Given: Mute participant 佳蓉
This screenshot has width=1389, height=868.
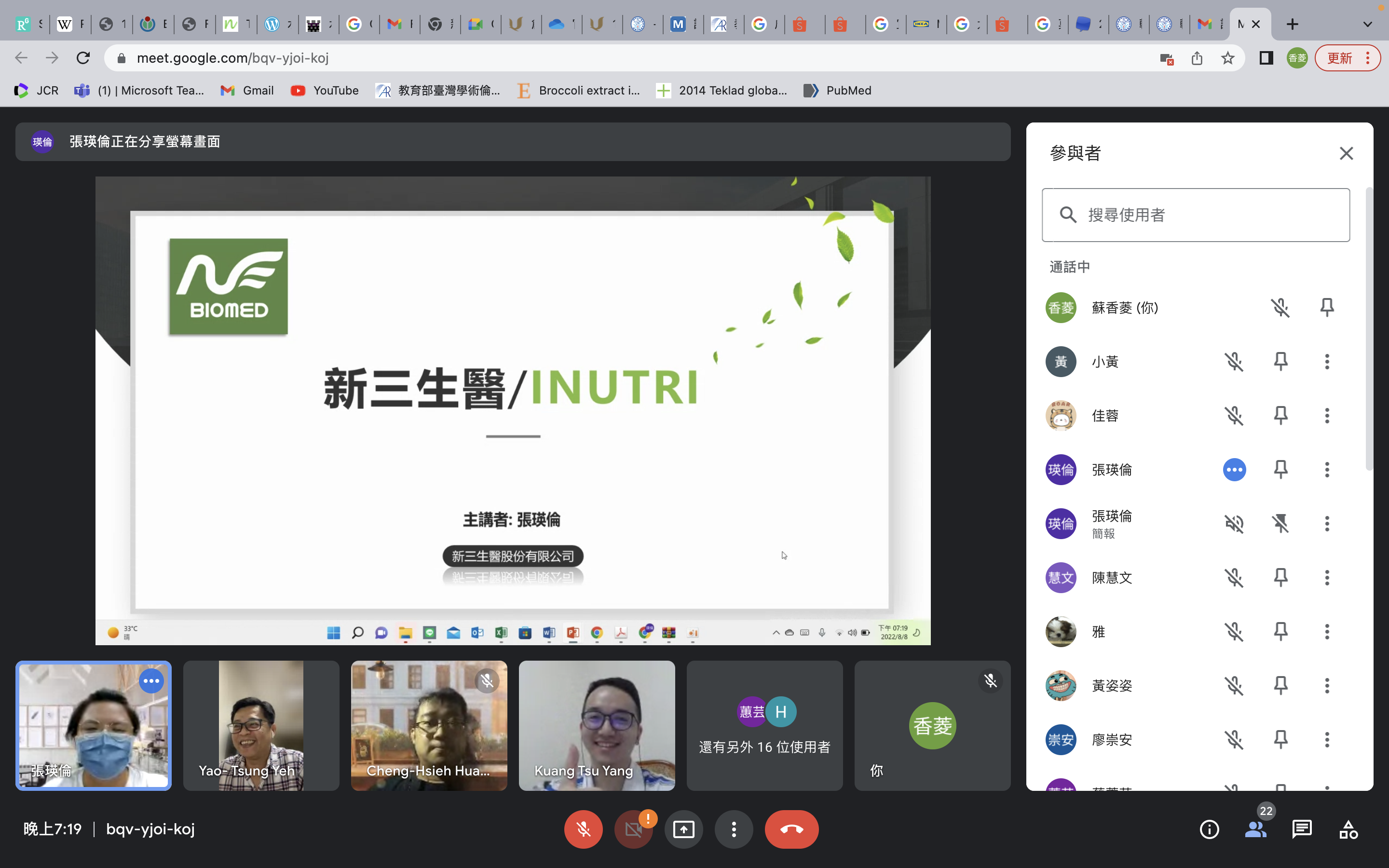Looking at the screenshot, I should 1234,416.
